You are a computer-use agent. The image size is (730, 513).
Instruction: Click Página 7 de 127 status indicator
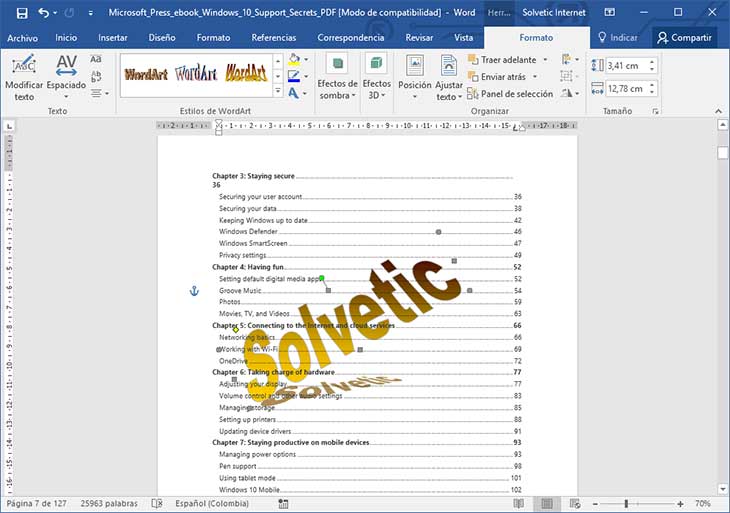pos(36,504)
